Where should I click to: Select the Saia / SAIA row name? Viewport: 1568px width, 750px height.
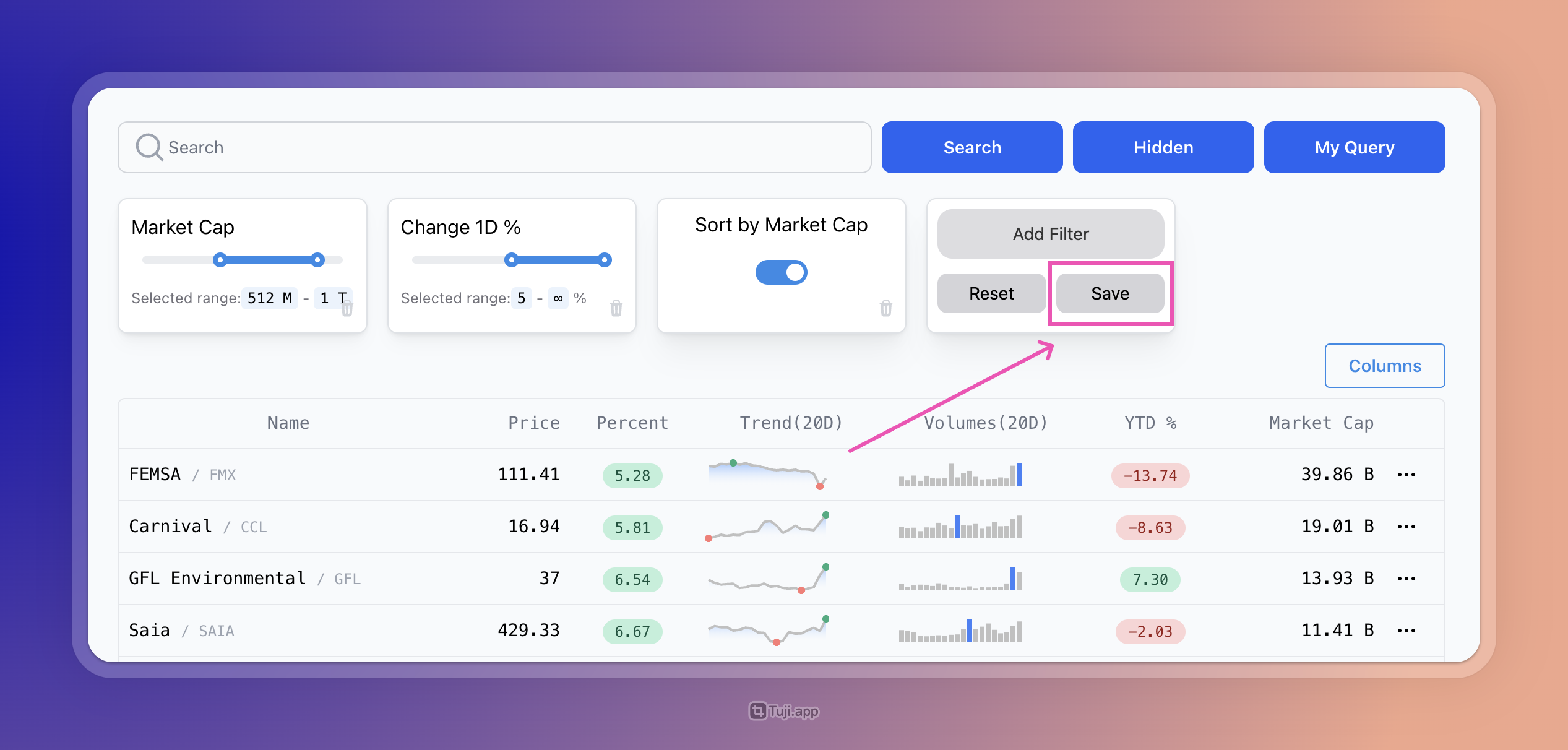(x=182, y=631)
